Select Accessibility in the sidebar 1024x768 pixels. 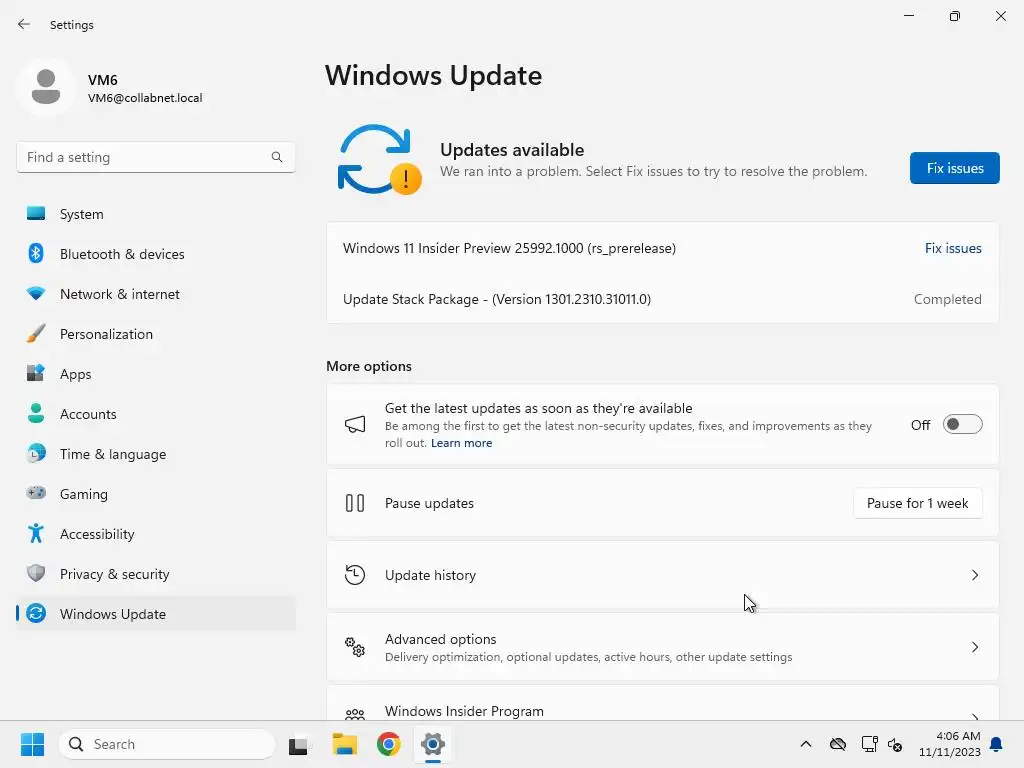tap(156, 533)
